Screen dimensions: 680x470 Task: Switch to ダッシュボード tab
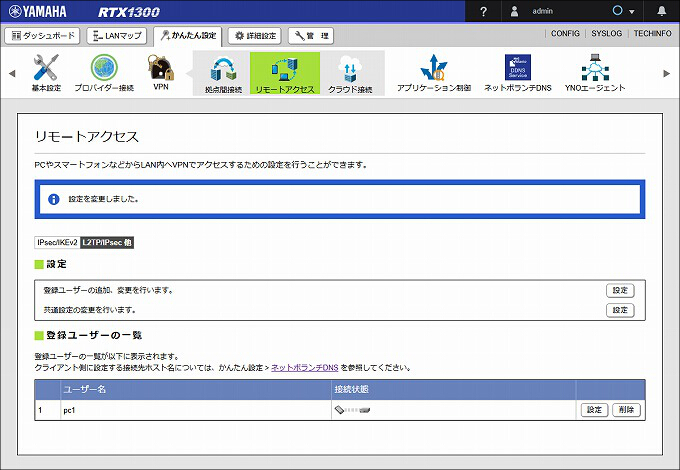(42, 36)
